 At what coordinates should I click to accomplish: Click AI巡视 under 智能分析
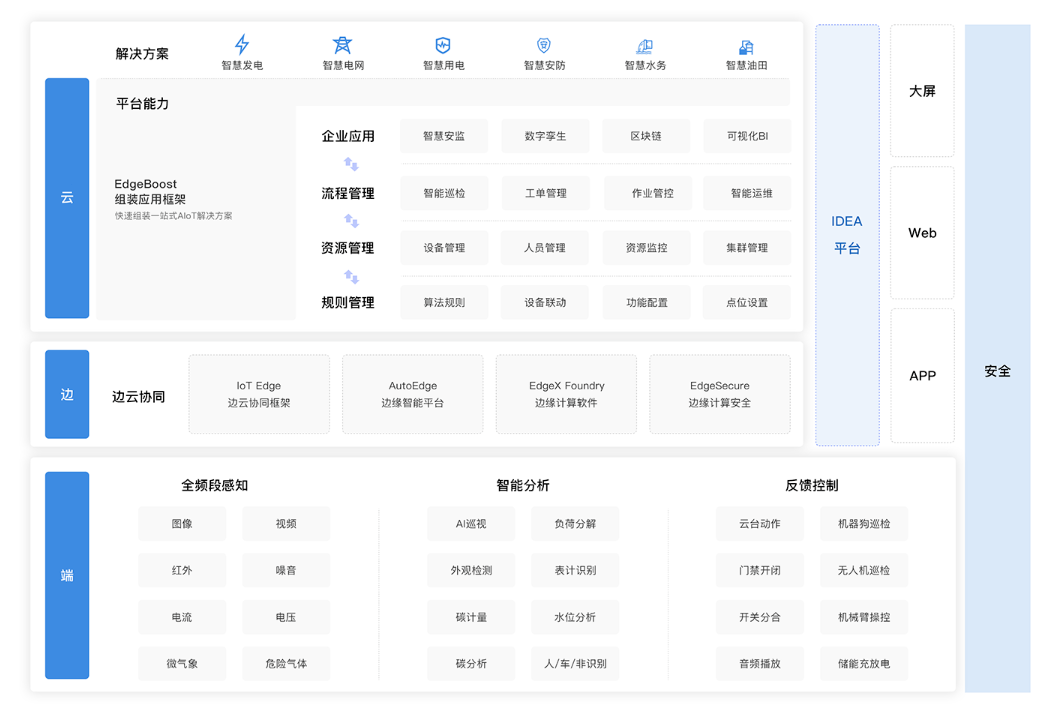(471, 524)
